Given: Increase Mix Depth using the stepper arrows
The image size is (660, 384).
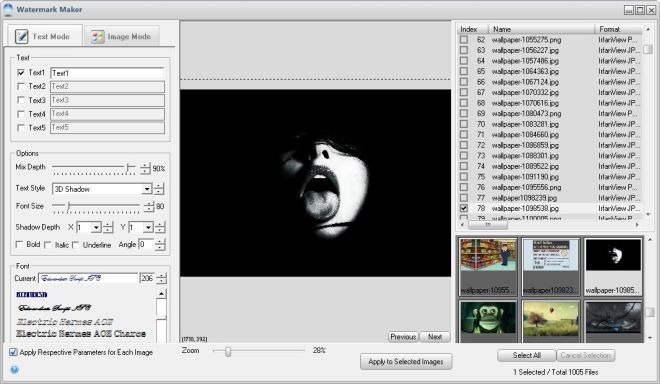Looking at the screenshot, I should [x=145, y=165].
